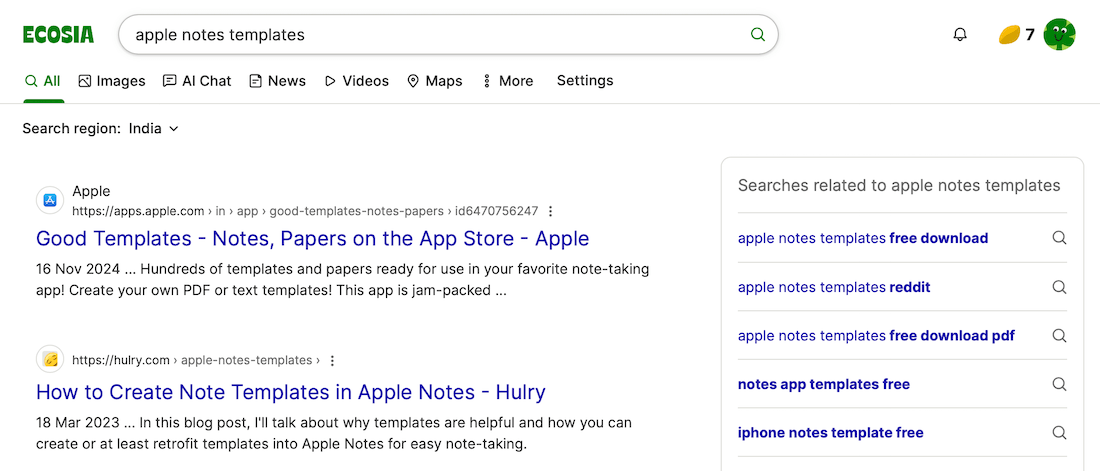Open the notifications bell

point(960,35)
